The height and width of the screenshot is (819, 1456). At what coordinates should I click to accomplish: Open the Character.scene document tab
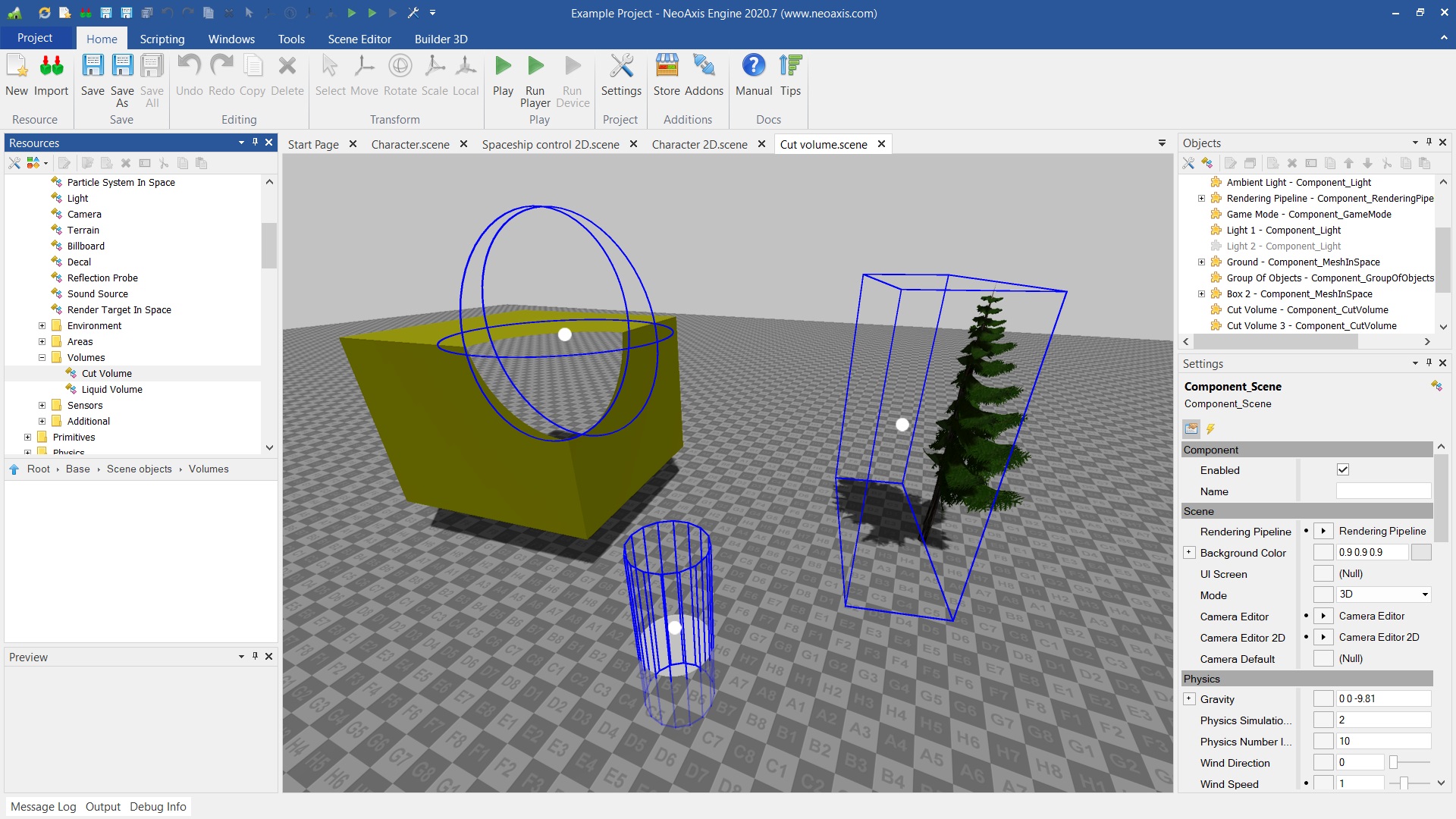point(410,144)
